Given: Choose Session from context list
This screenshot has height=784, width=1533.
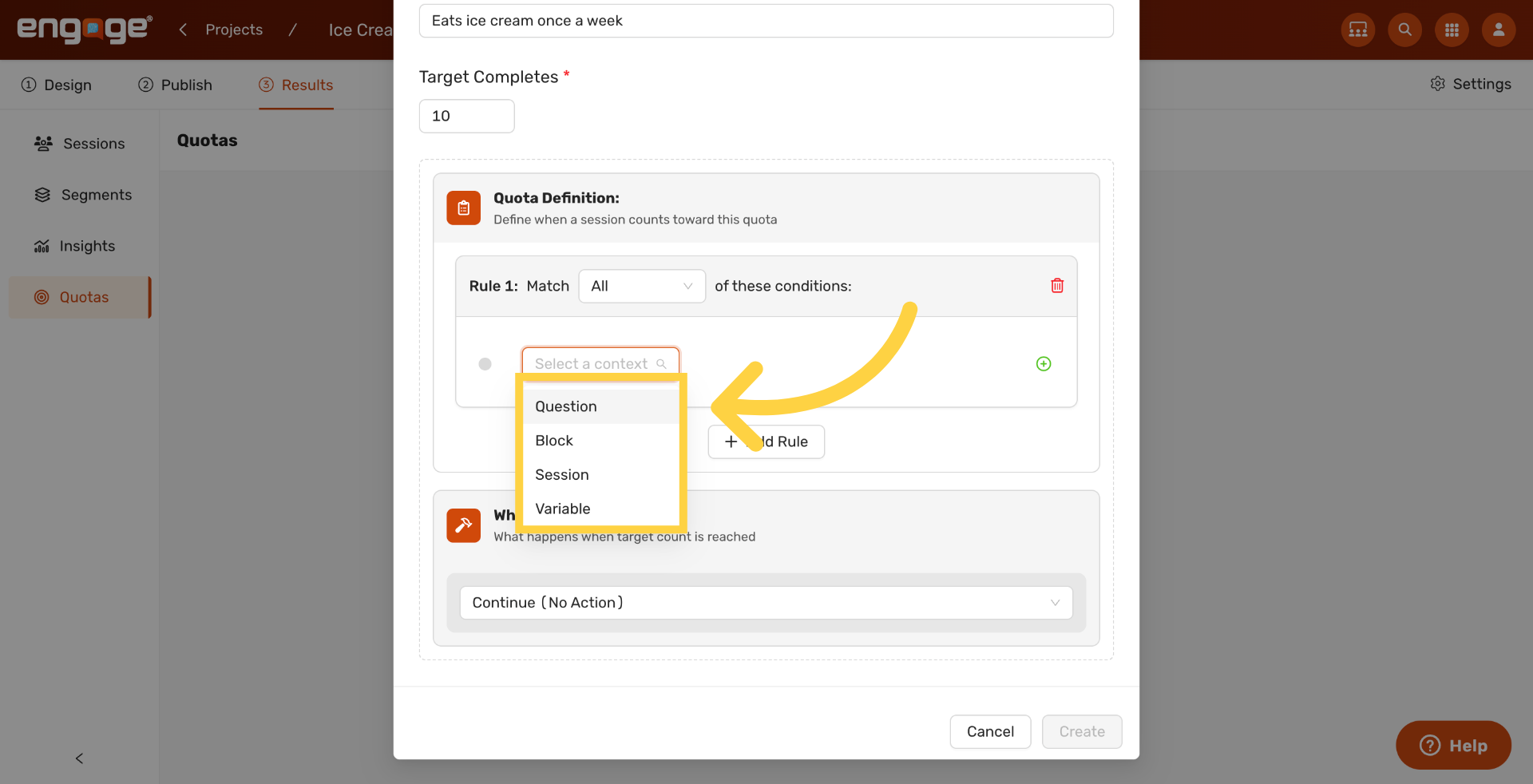Looking at the screenshot, I should [600, 475].
